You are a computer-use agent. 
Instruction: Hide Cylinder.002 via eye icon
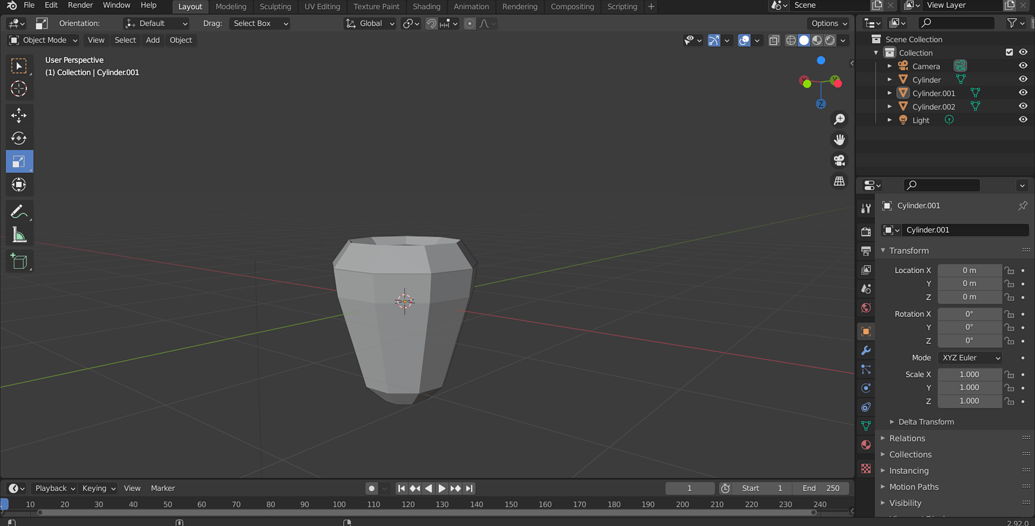pyautogui.click(x=1022, y=106)
